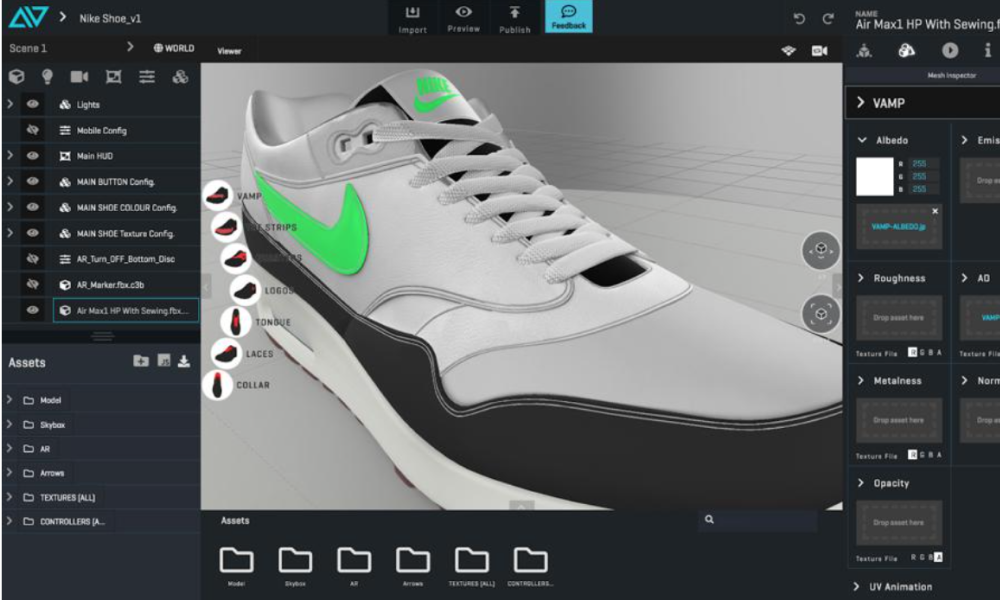Image resolution: width=1000 pixels, height=600 pixels.
Task: Select the HUD frame icon in scene toolbar
Action: coord(114,77)
